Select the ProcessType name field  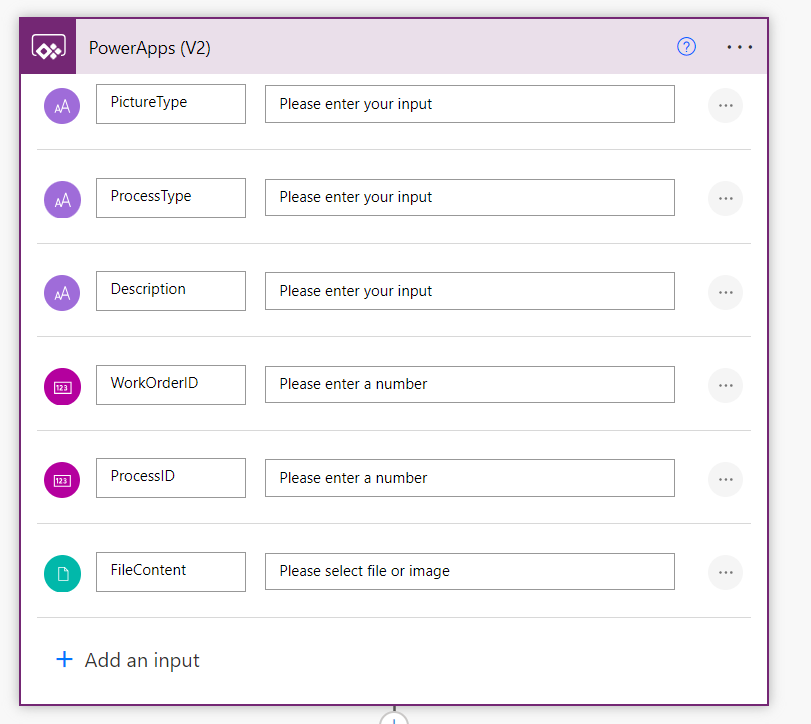pyautogui.click(x=171, y=198)
